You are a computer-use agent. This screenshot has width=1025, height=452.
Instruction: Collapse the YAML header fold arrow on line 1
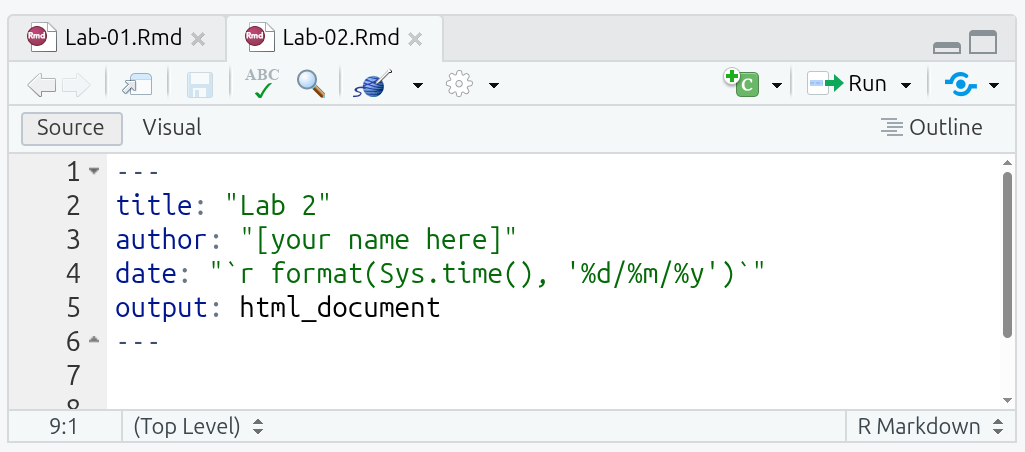coord(94,171)
